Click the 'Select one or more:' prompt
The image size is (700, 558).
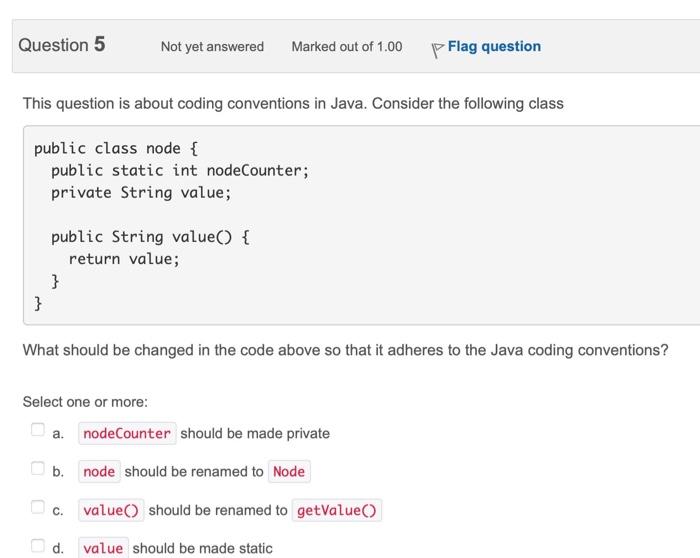tap(85, 401)
